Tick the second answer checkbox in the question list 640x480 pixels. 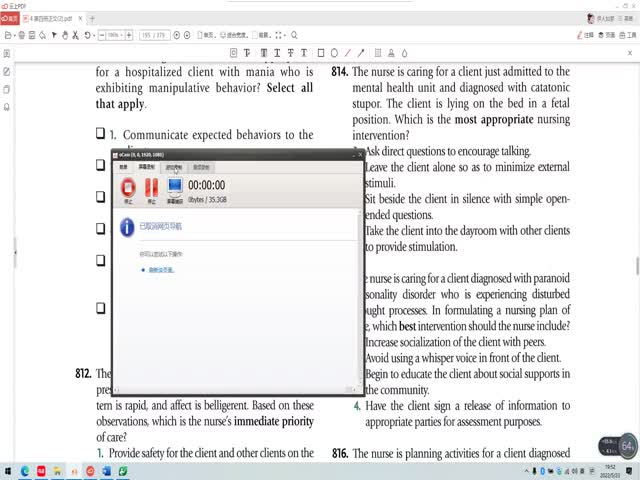click(100, 164)
